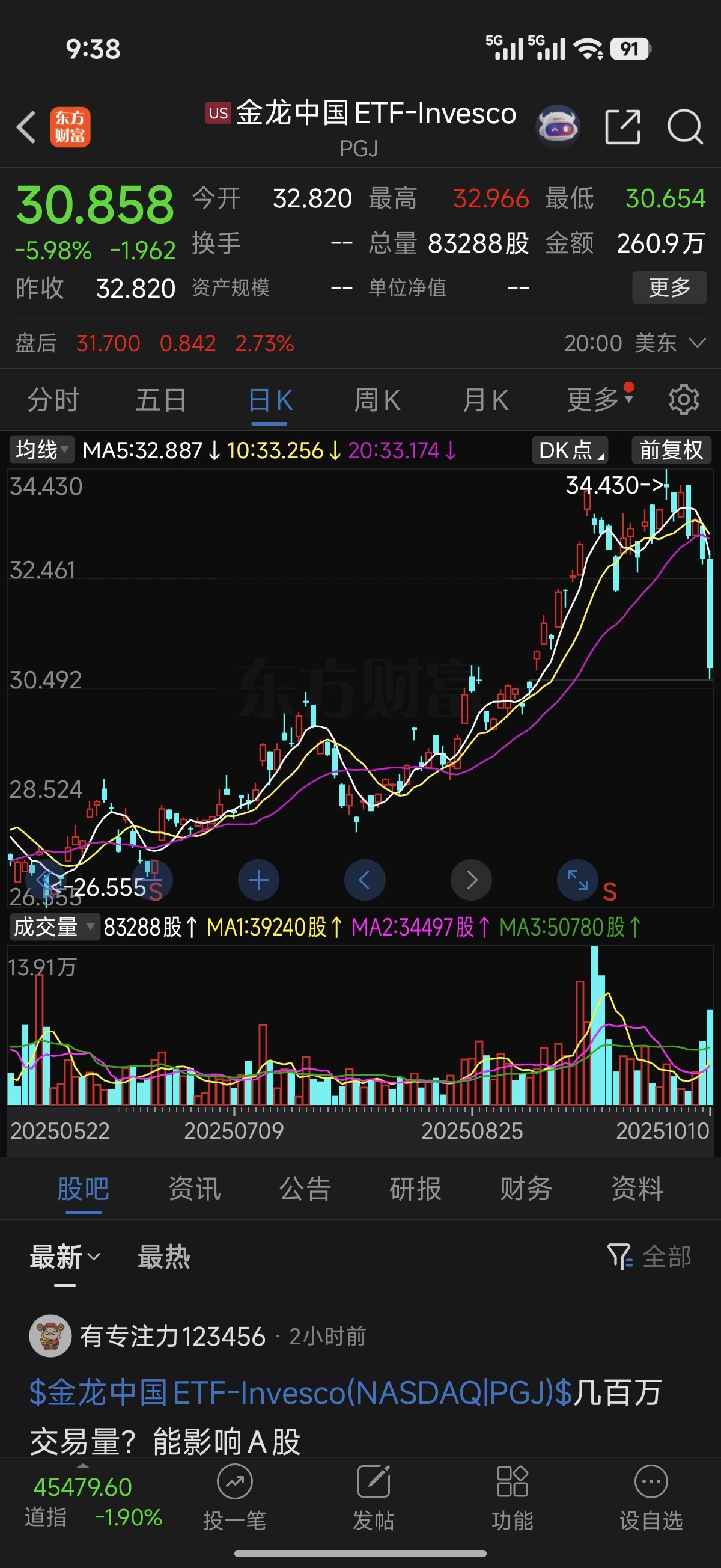Open the 资料 profile tab

(x=637, y=1188)
